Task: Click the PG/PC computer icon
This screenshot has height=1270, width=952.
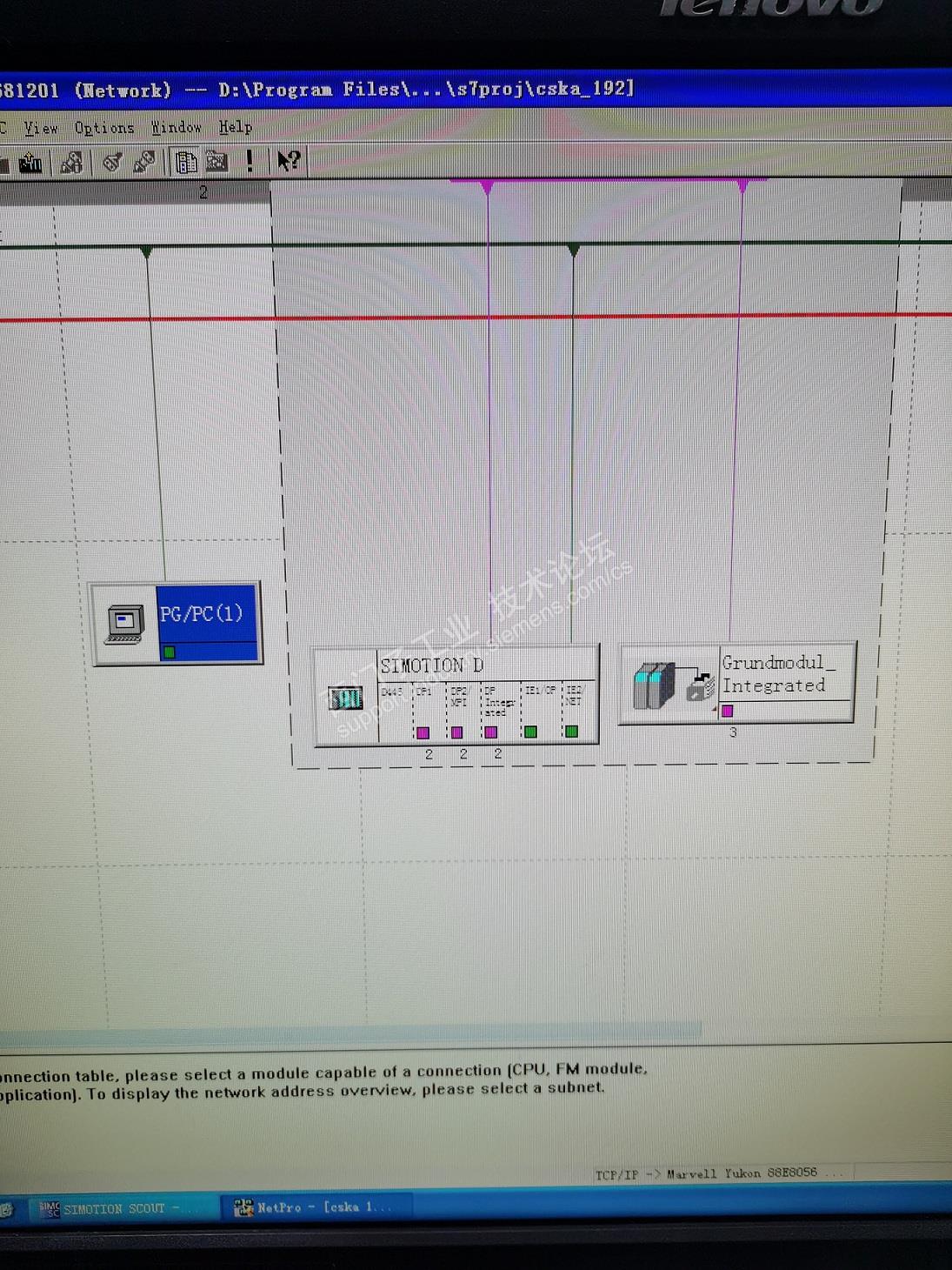Action: click(x=125, y=625)
